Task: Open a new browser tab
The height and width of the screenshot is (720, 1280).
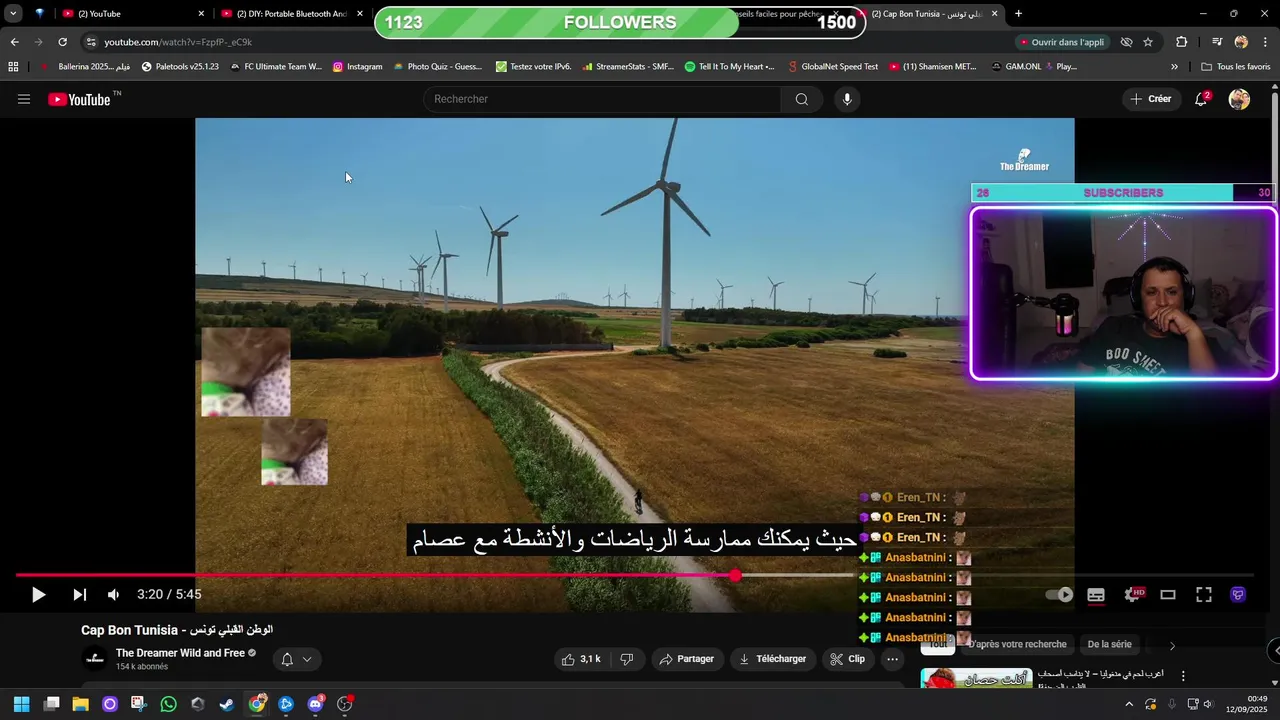Action: (x=1018, y=14)
